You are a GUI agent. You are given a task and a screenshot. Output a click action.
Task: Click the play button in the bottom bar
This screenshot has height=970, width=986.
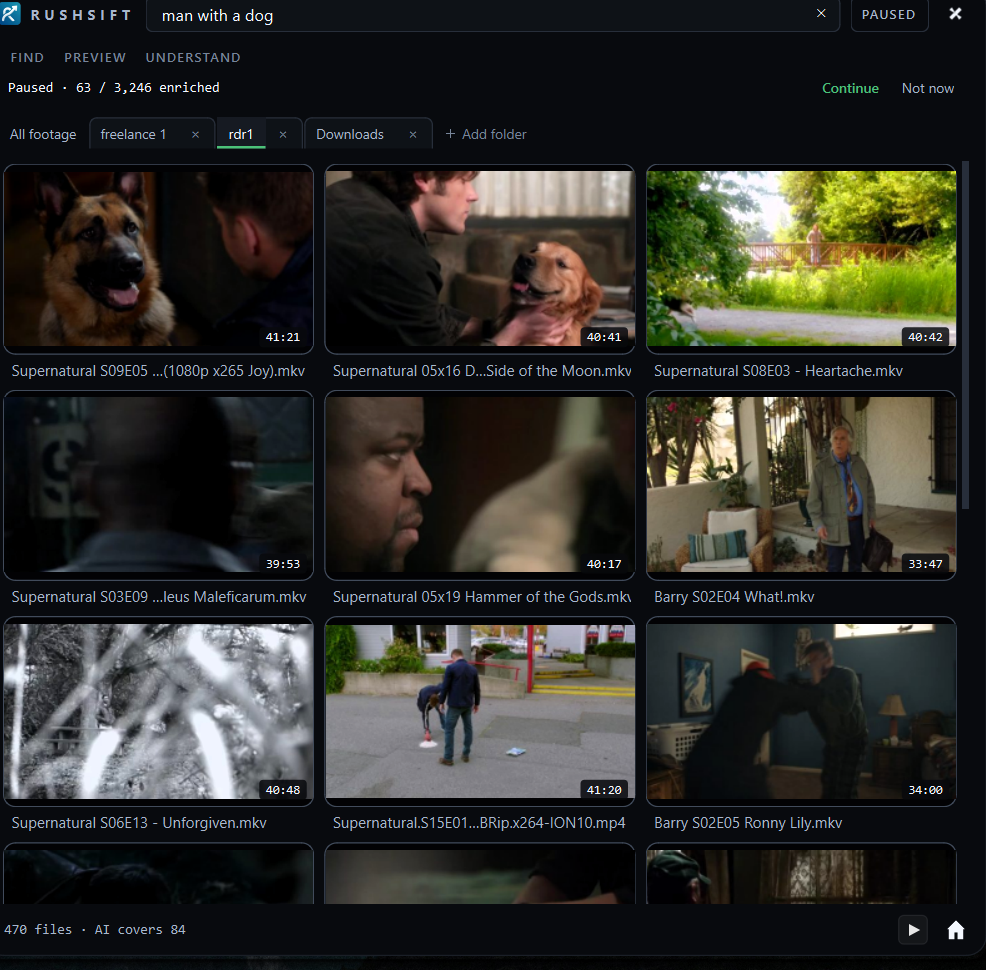(x=914, y=930)
